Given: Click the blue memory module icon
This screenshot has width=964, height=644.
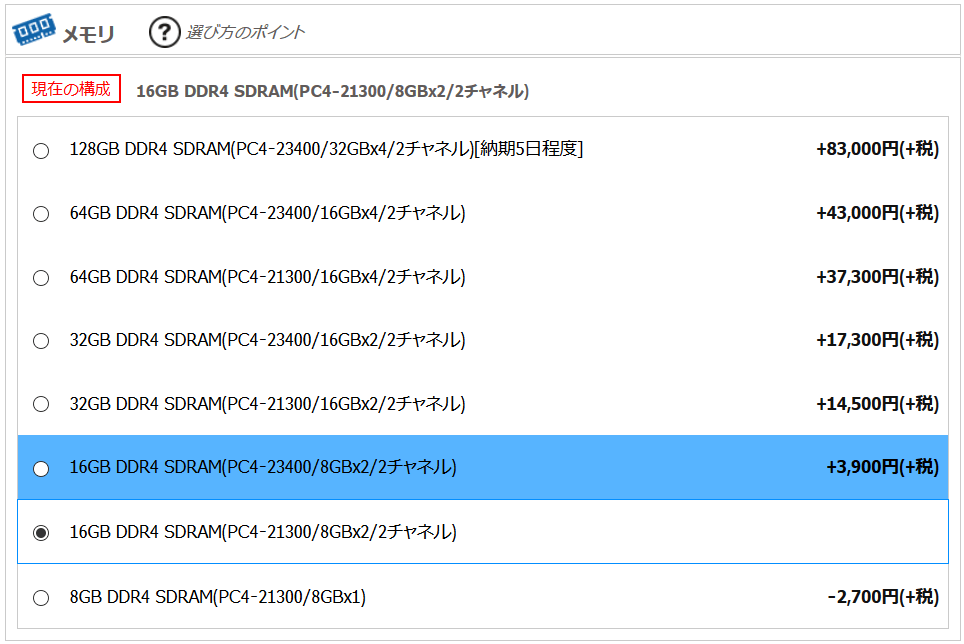Looking at the screenshot, I should click(x=34, y=29).
